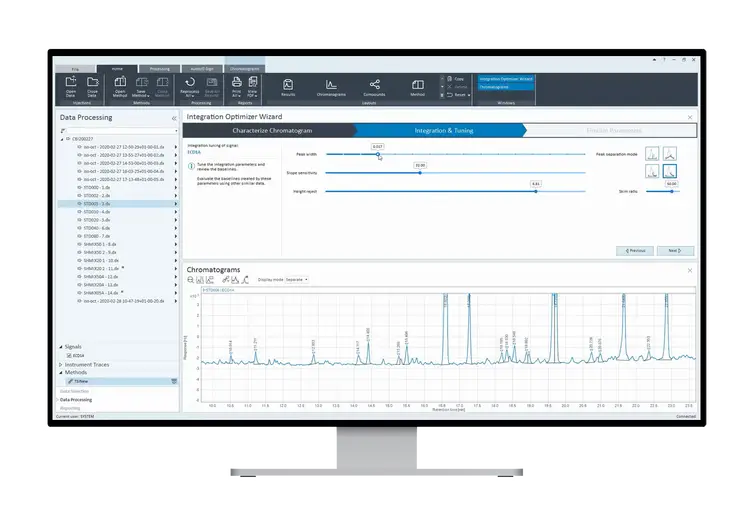Go to Characterize Chromatogram wizard step
This screenshot has height=512, width=750.
(x=272, y=130)
